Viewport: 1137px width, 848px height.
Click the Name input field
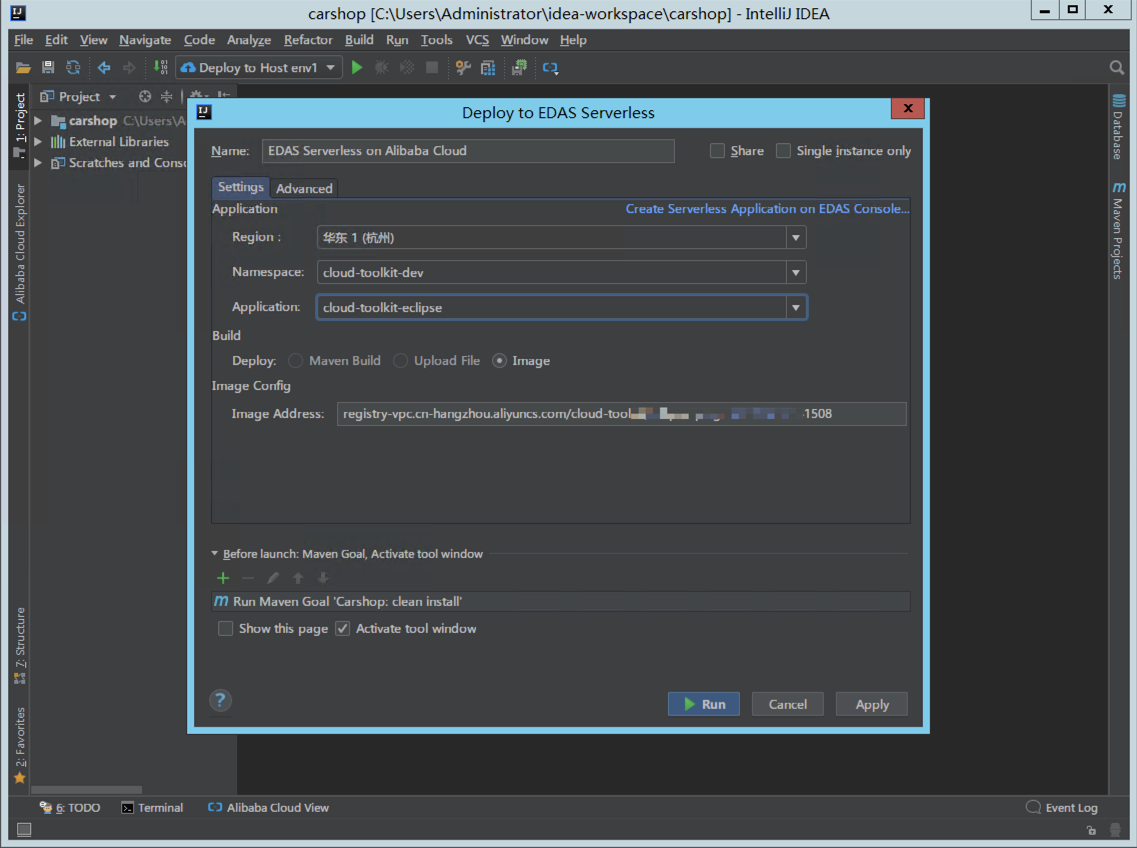coord(468,151)
